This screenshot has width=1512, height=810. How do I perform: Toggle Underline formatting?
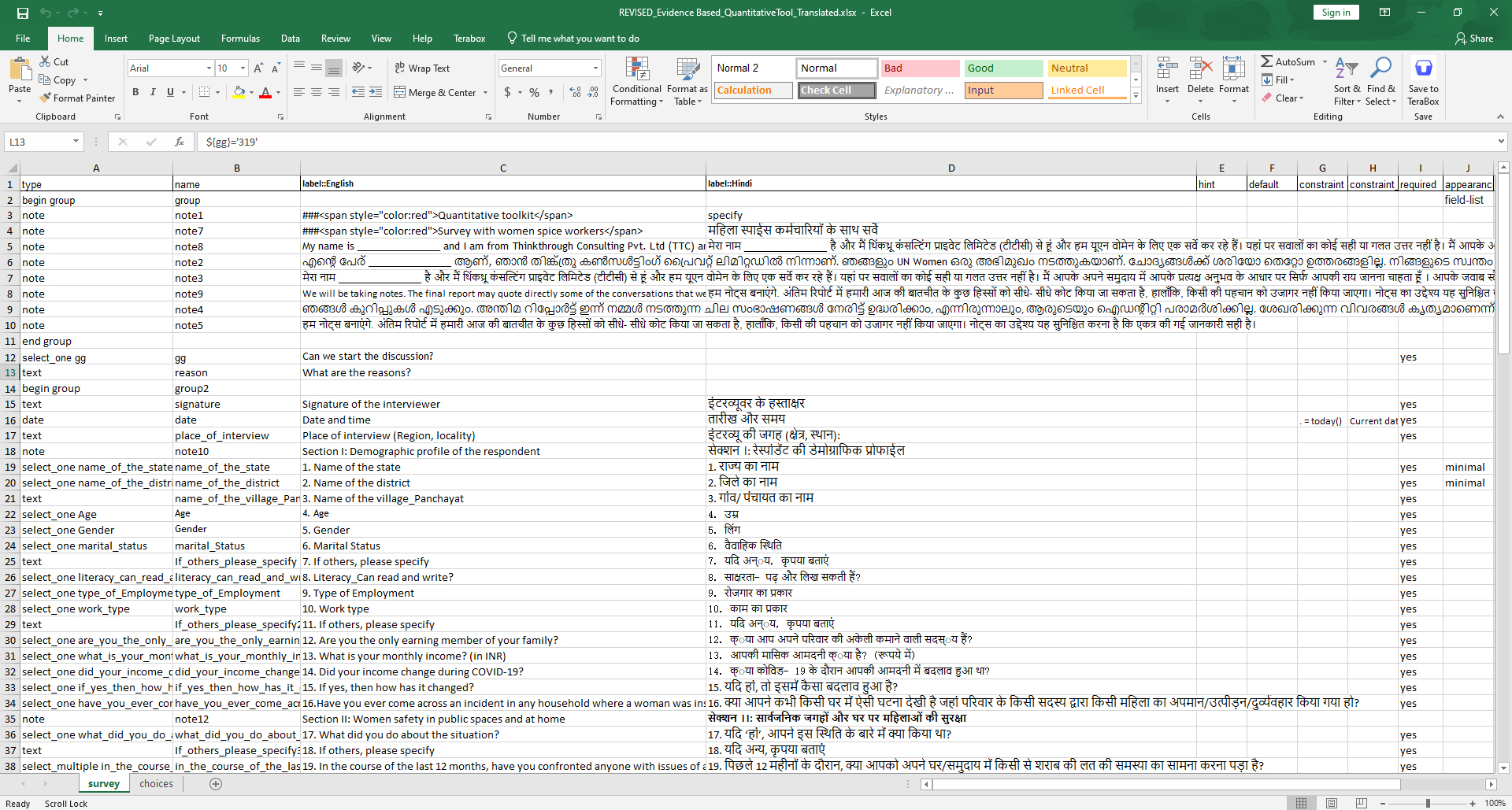(x=170, y=92)
